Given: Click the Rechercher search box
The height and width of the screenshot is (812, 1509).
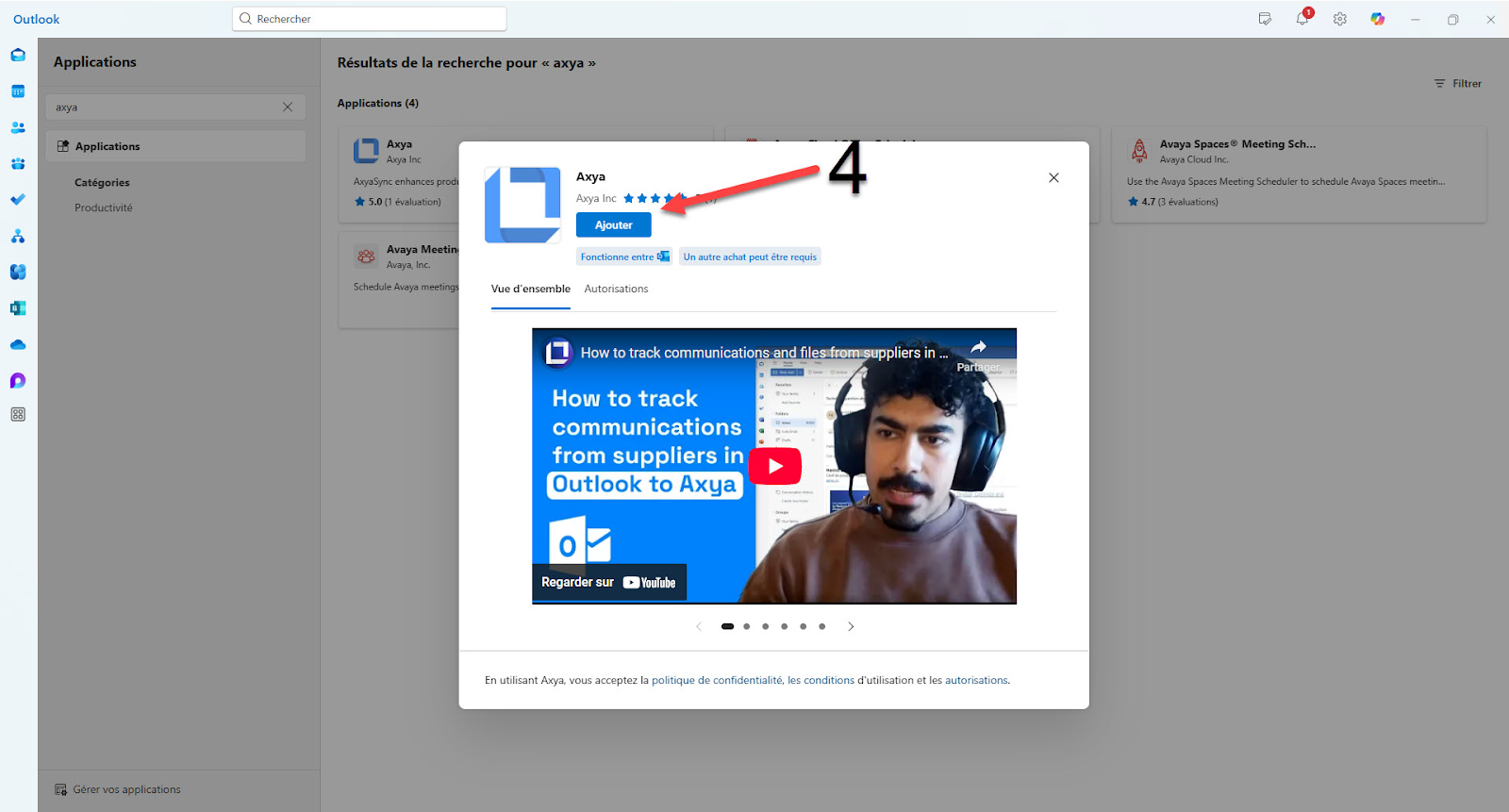Looking at the screenshot, I should coord(369,19).
